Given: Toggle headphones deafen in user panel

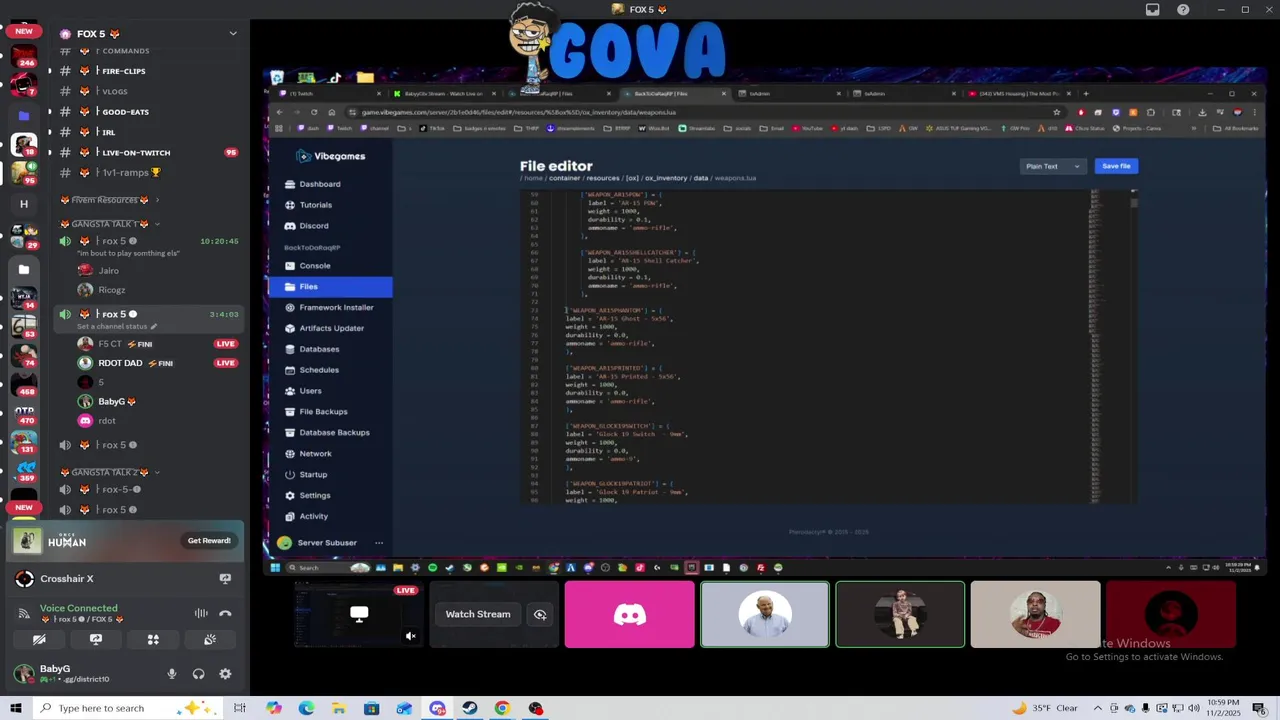Looking at the screenshot, I should [198, 674].
